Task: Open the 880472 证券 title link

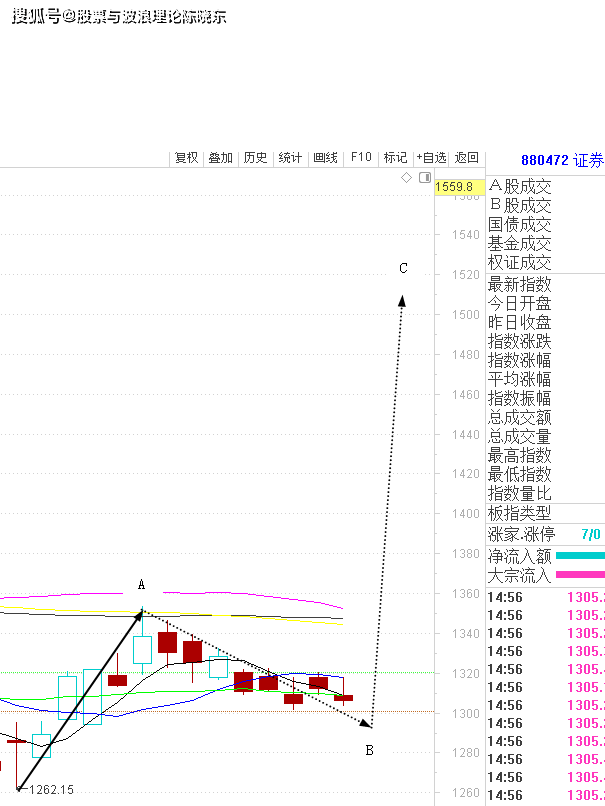Action: tap(563, 160)
